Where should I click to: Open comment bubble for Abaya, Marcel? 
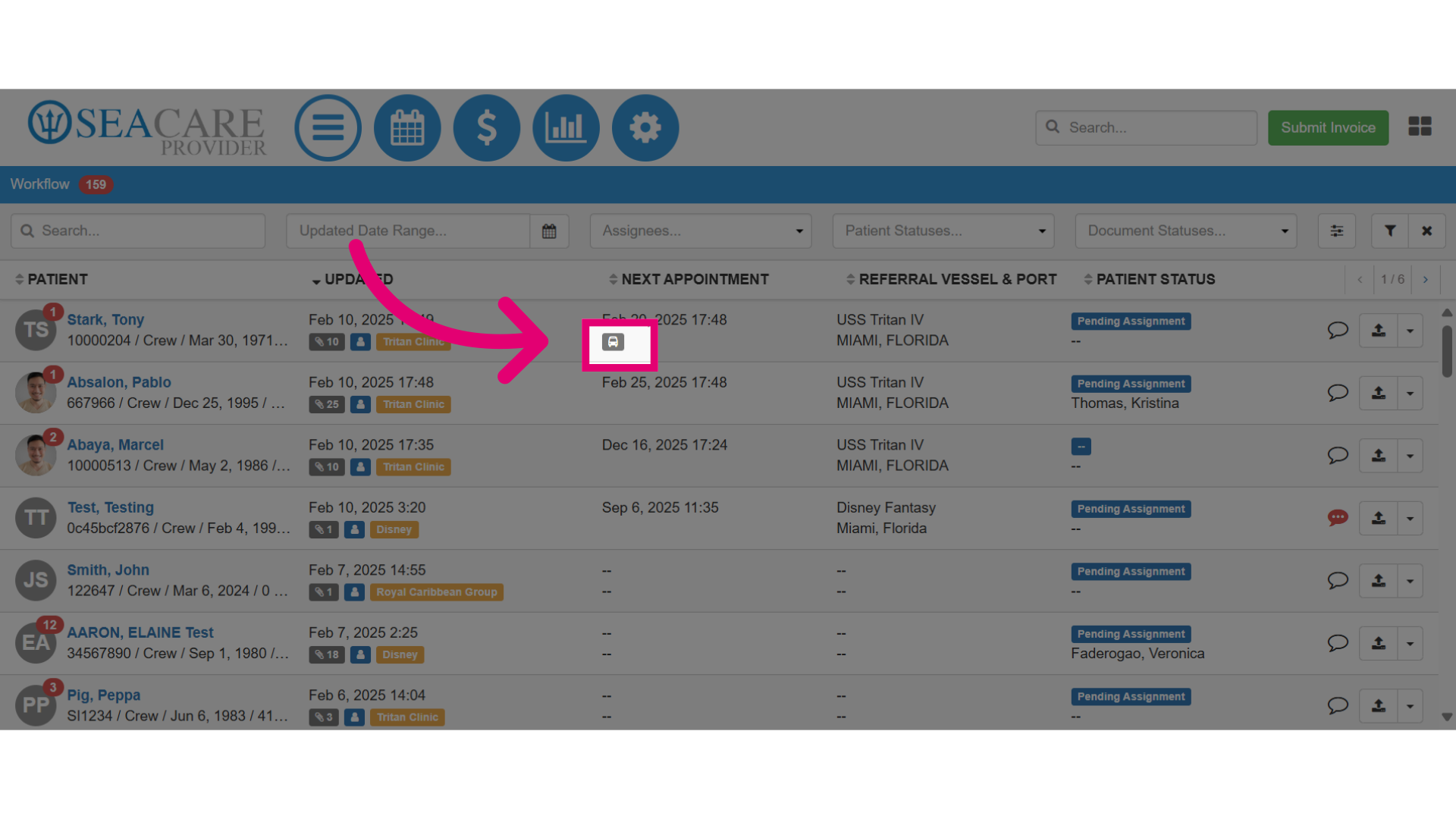pyautogui.click(x=1338, y=455)
